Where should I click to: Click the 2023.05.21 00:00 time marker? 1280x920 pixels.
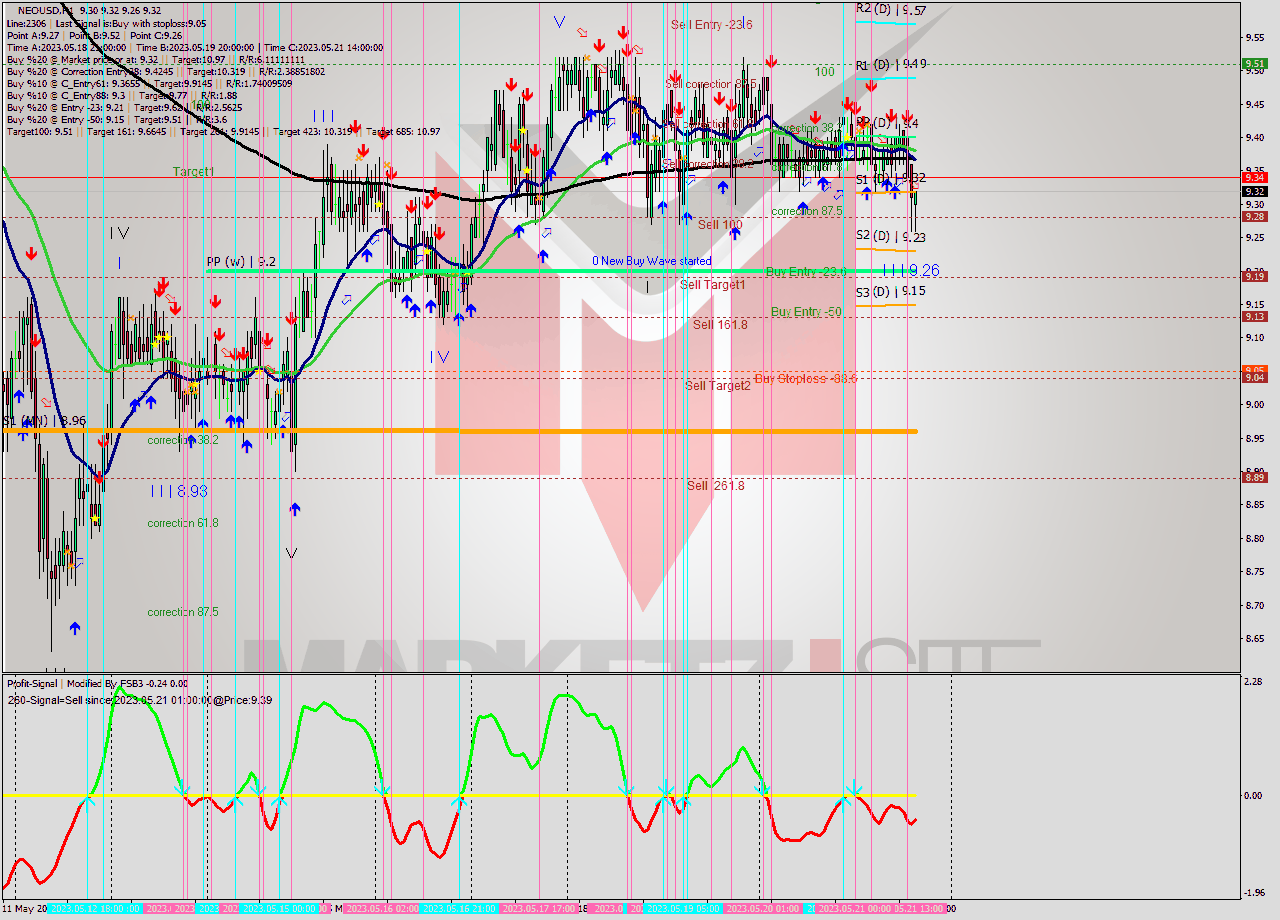coord(855,909)
